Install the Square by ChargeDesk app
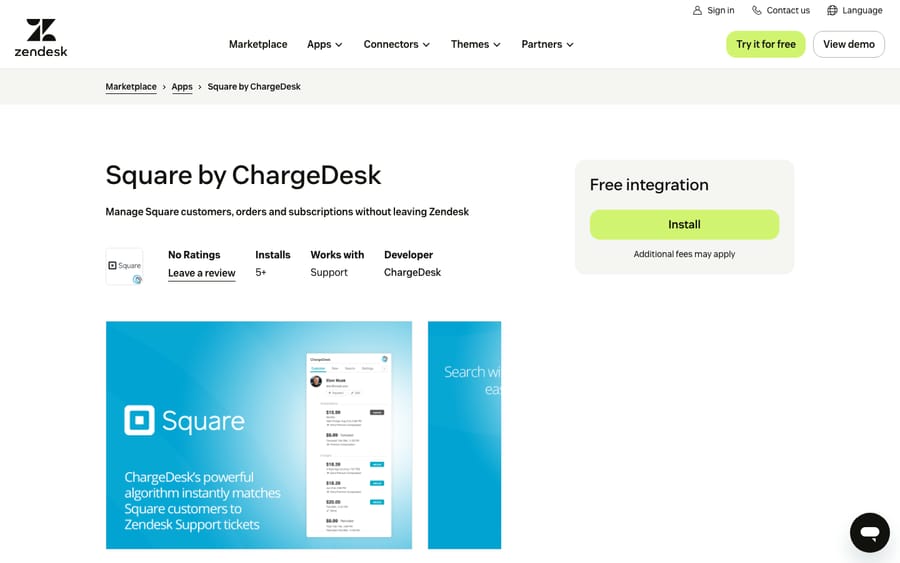 tap(684, 224)
